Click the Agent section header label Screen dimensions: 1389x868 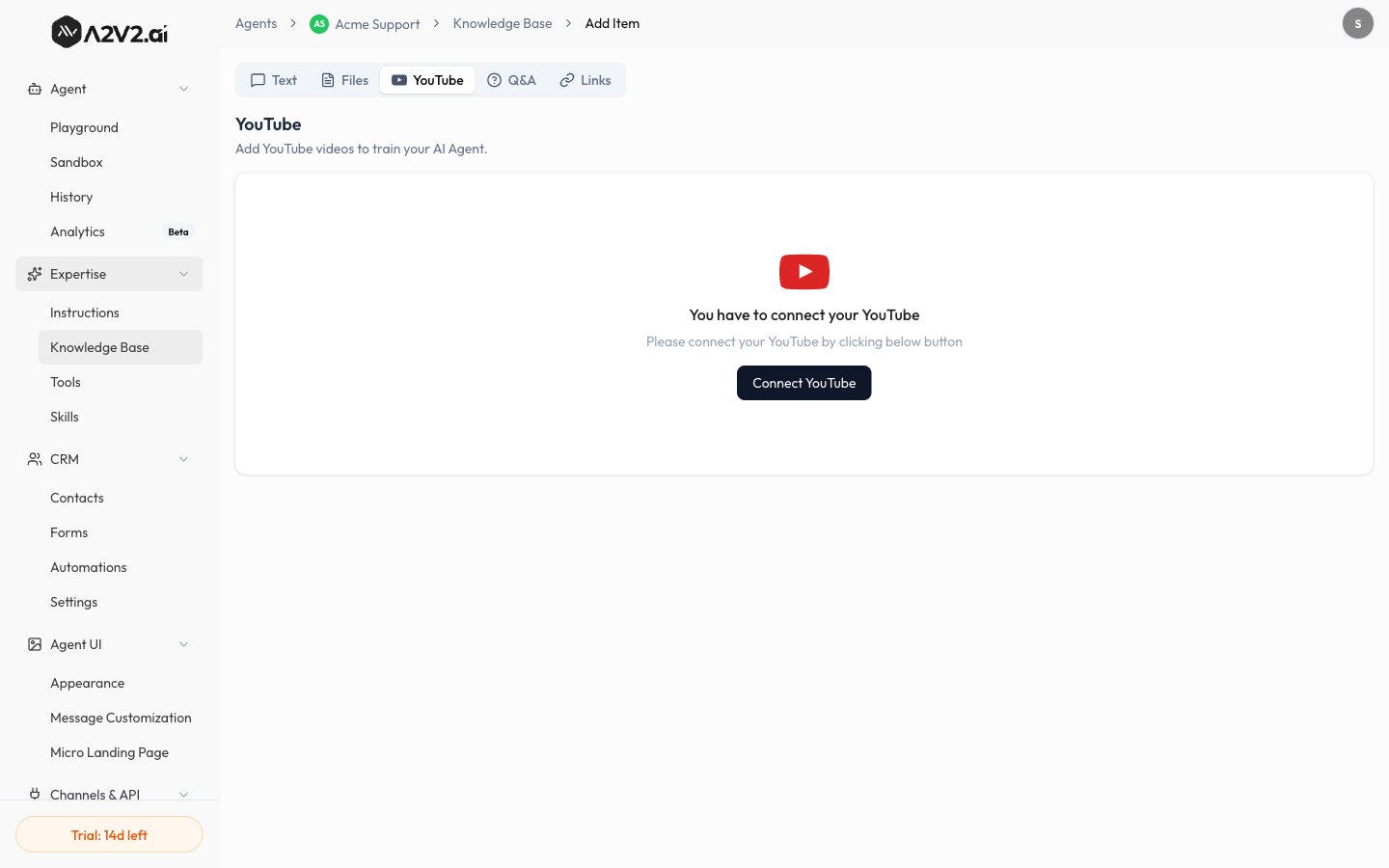click(68, 89)
